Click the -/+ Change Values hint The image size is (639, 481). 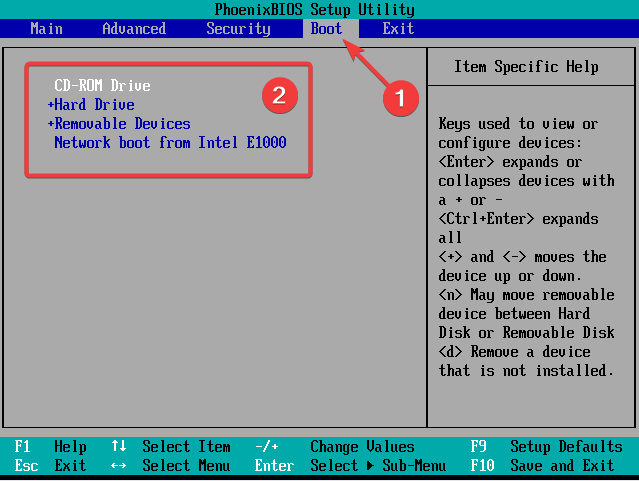335,447
